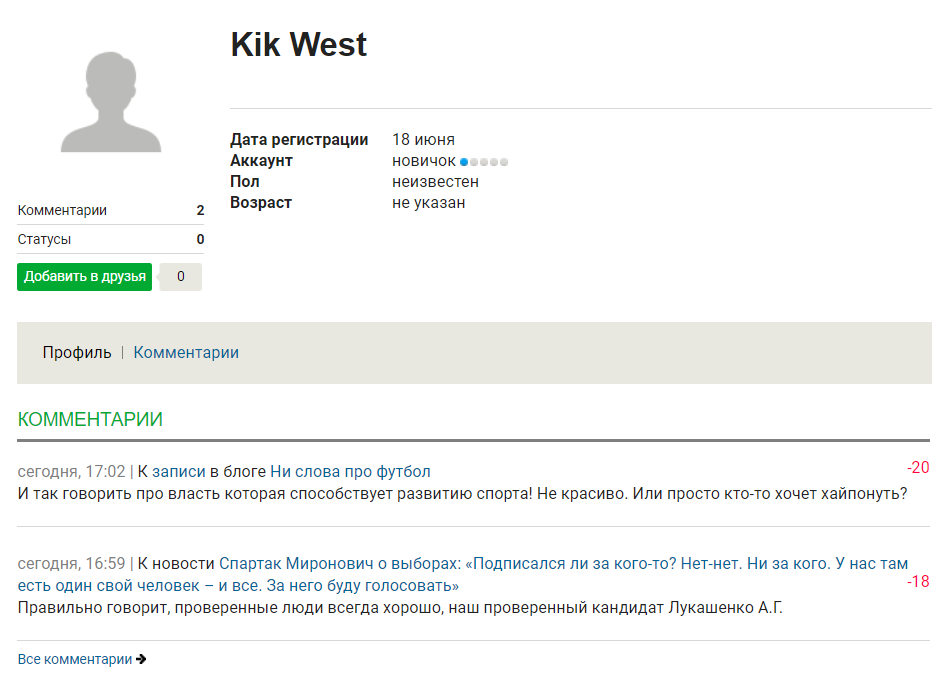Screen dimensions: 949x684
Task: Click the КОММЕНТАРИИ section heading
Action: [90, 419]
